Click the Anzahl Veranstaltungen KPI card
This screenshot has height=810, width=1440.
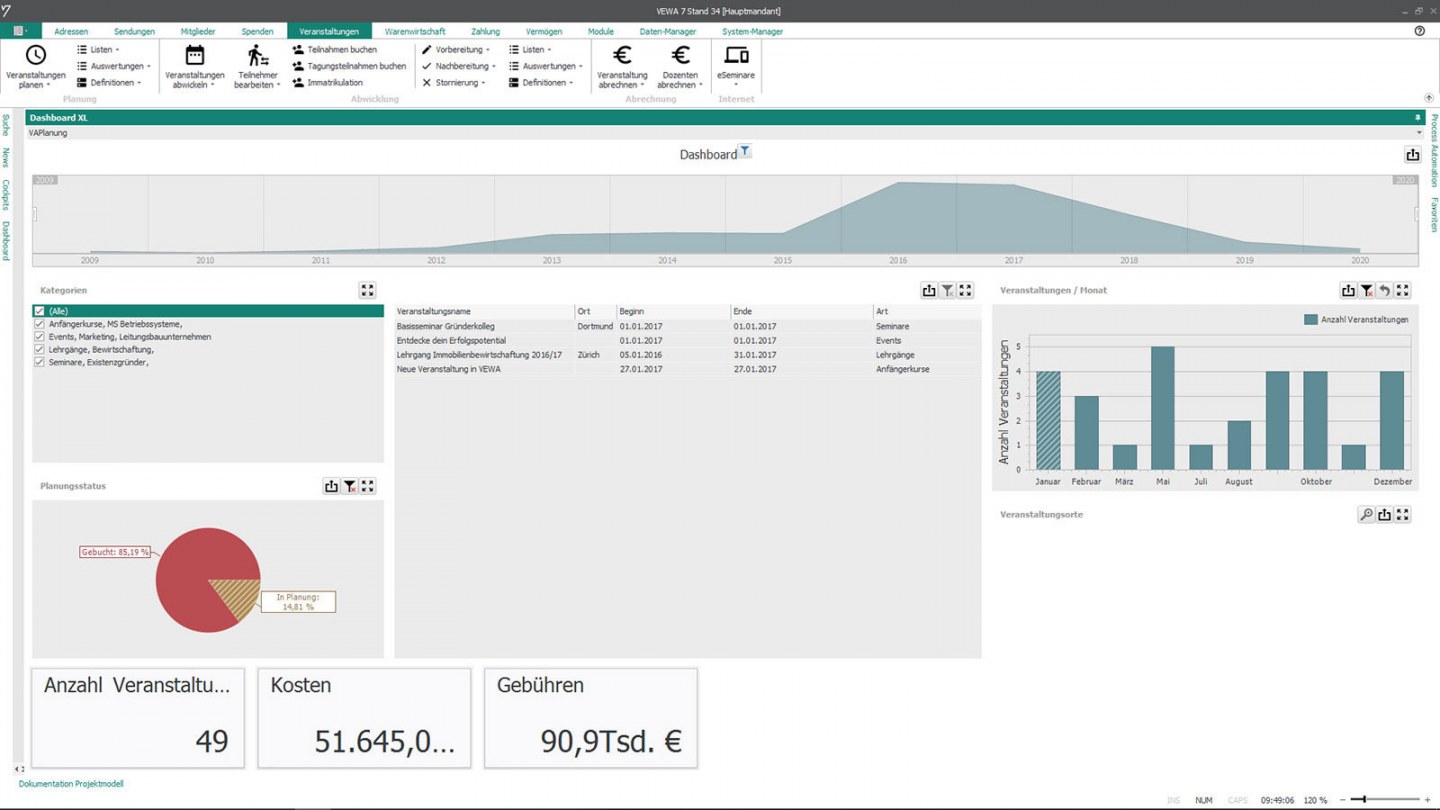(137, 718)
